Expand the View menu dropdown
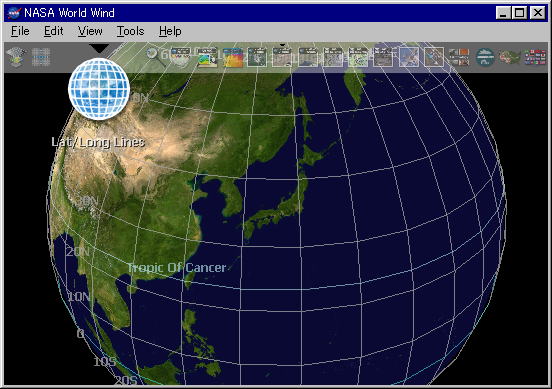Viewport: 552px width, 389px height. (x=90, y=31)
